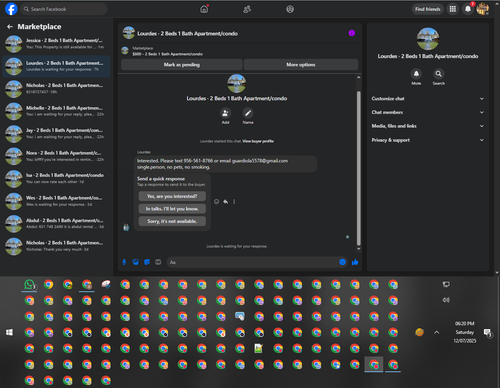Screen dimensions: 500x388
Task: Mute the Lourdes chat with bell icon
Action: [416, 74]
